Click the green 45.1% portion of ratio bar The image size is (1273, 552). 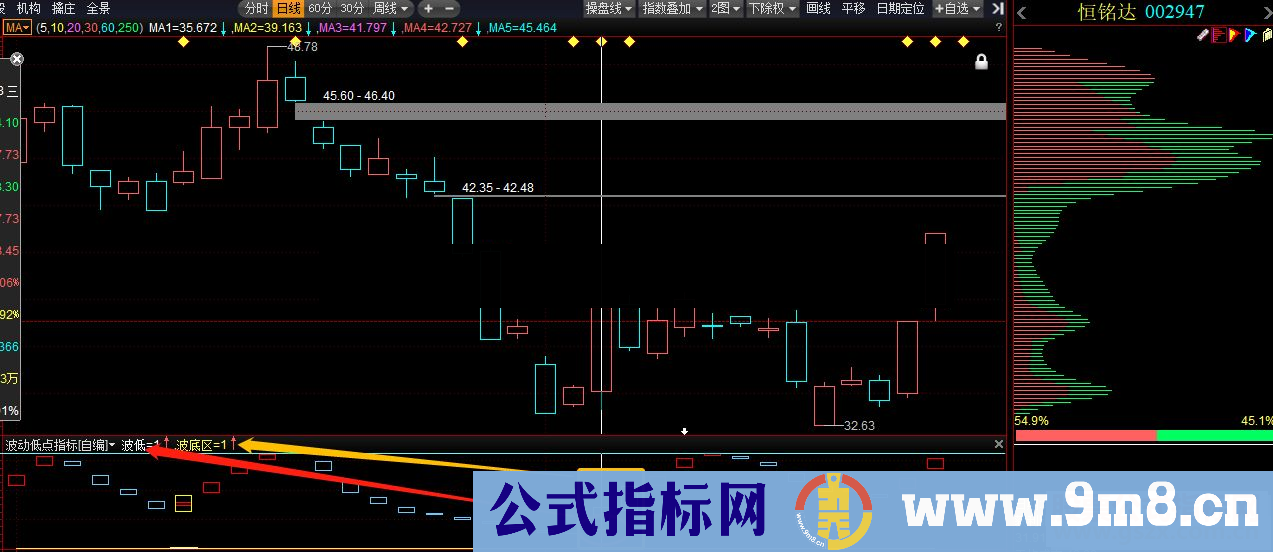point(1214,435)
